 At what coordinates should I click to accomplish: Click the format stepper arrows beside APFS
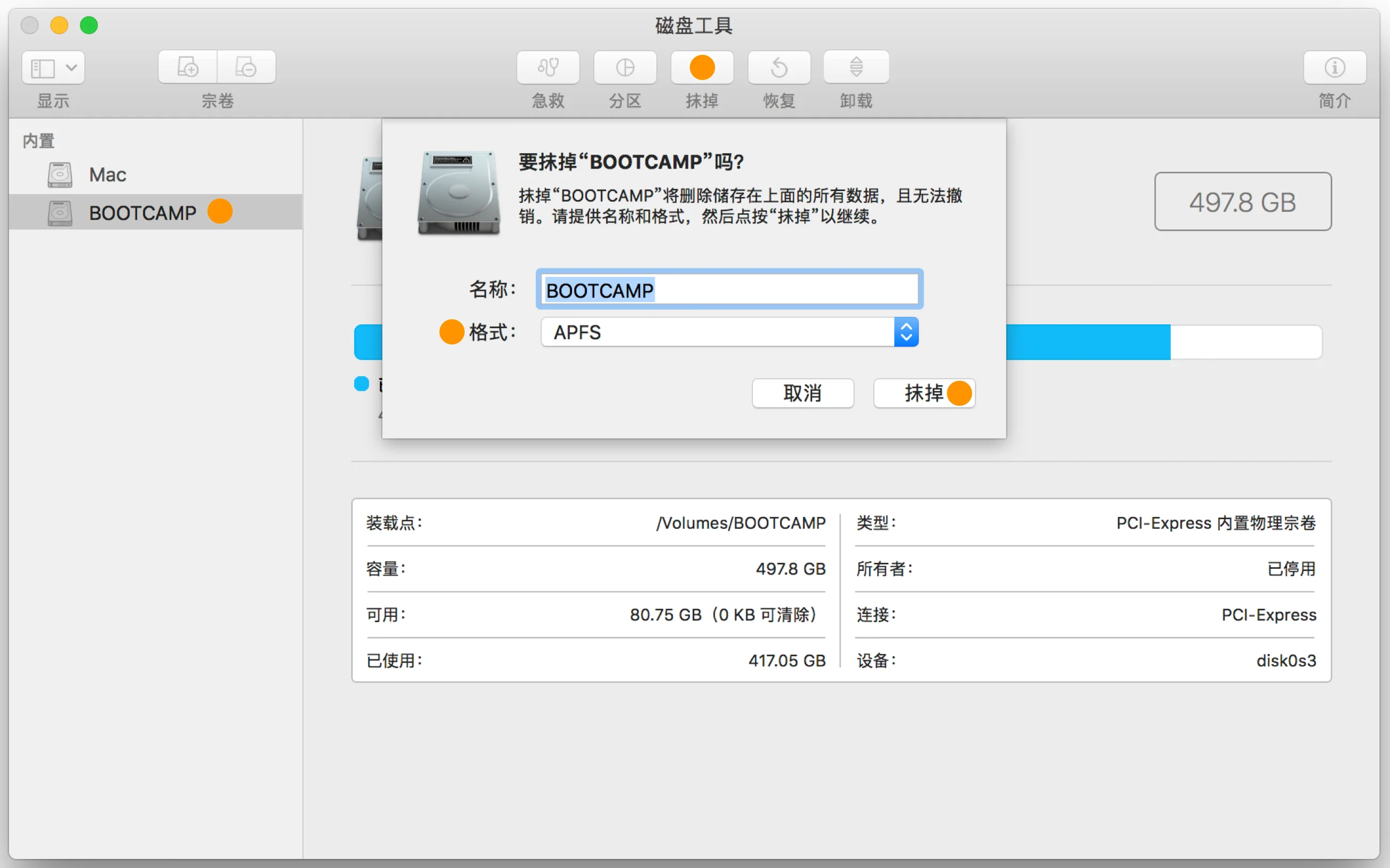[x=906, y=332]
